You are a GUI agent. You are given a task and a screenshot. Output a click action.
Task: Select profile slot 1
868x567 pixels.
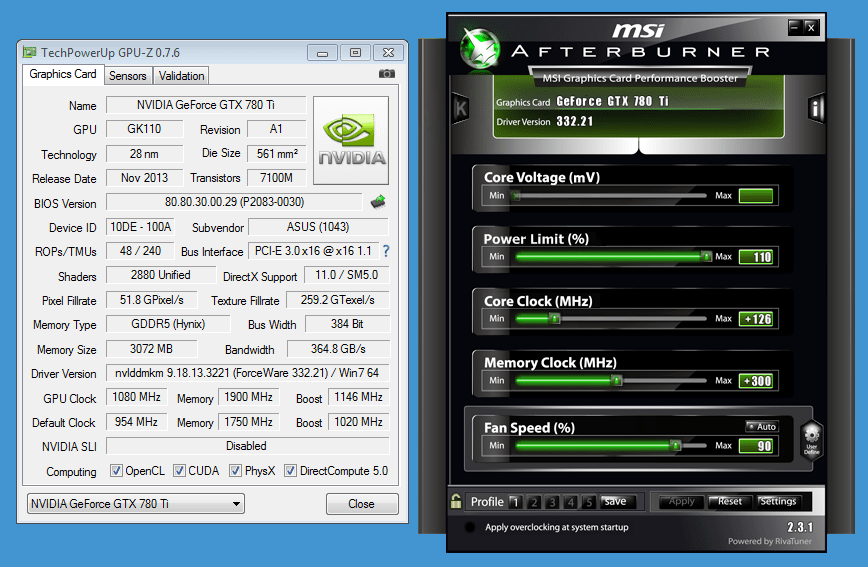pyautogui.click(x=515, y=502)
